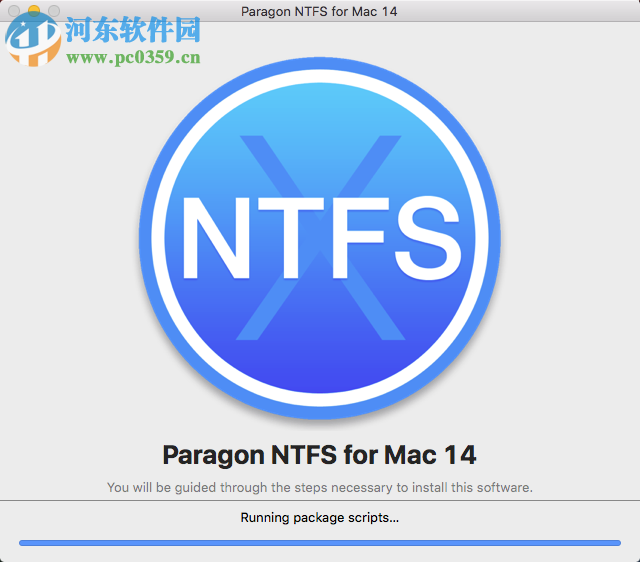Click the window title "Paragon NTFS for Mac 14"
Screen dimensions: 640x562
319,11
